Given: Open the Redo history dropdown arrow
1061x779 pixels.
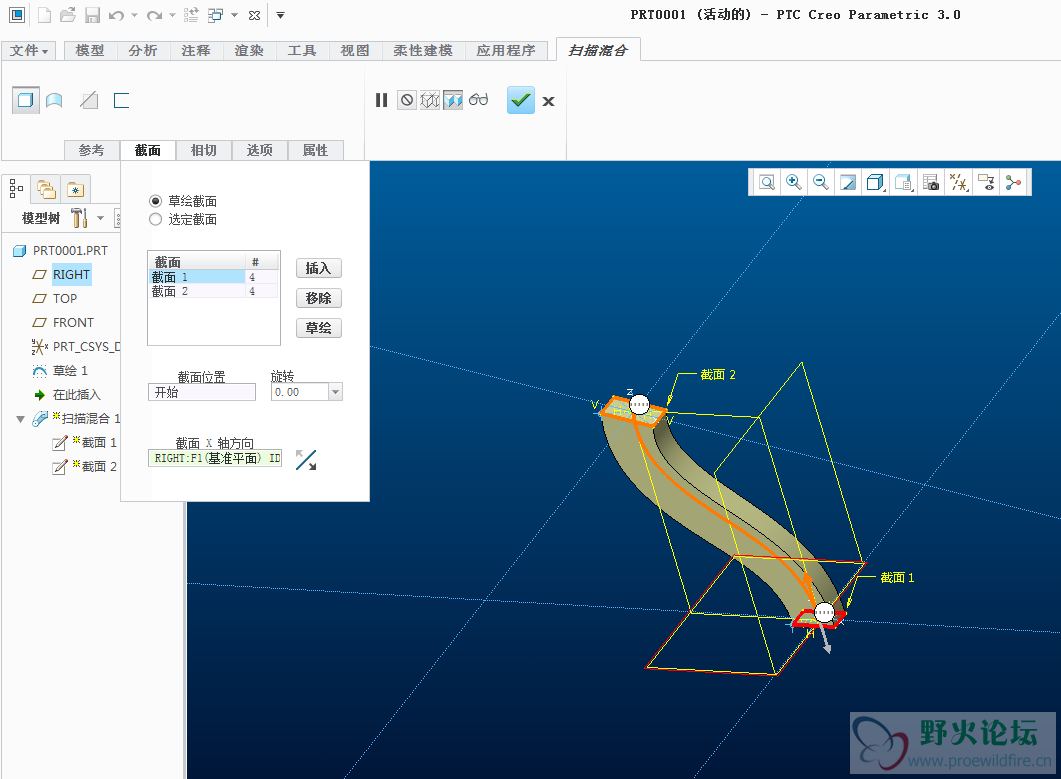Looking at the screenshot, I should pos(172,15).
